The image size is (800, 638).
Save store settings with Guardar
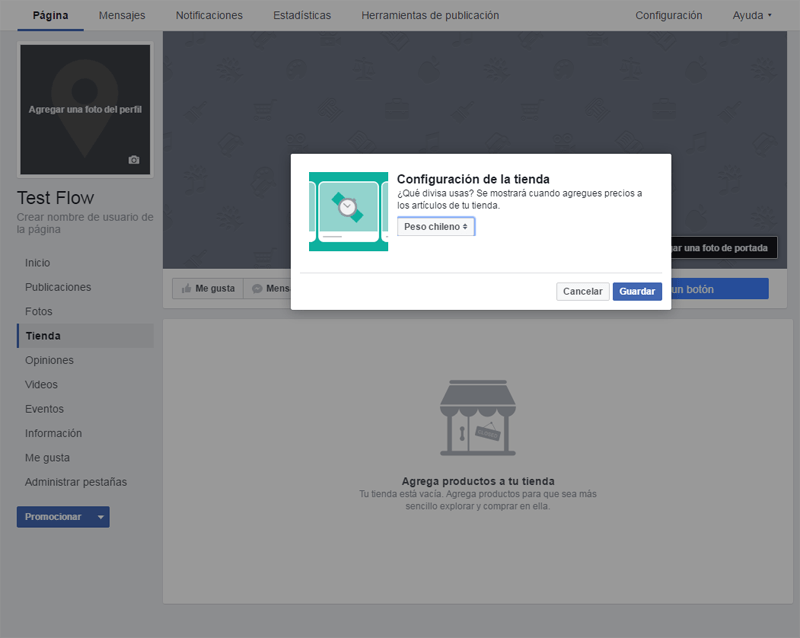coord(637,291)
